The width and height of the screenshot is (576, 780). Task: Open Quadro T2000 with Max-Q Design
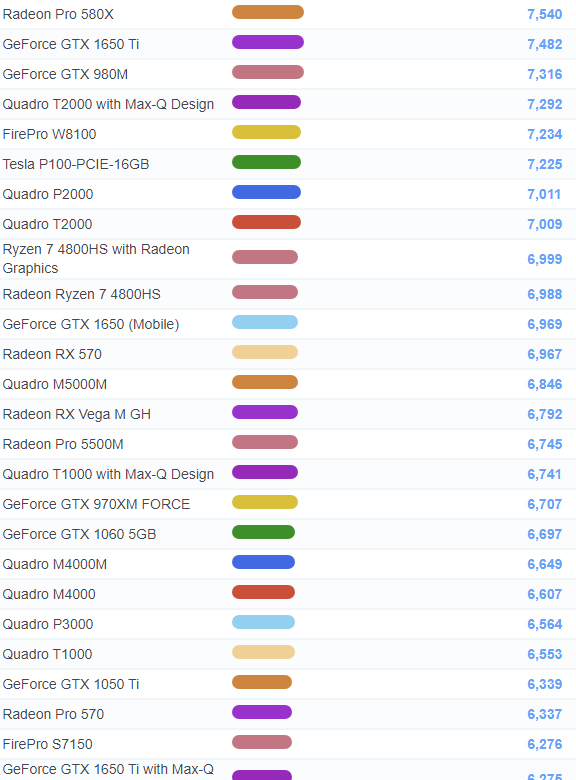click(108, 104)
